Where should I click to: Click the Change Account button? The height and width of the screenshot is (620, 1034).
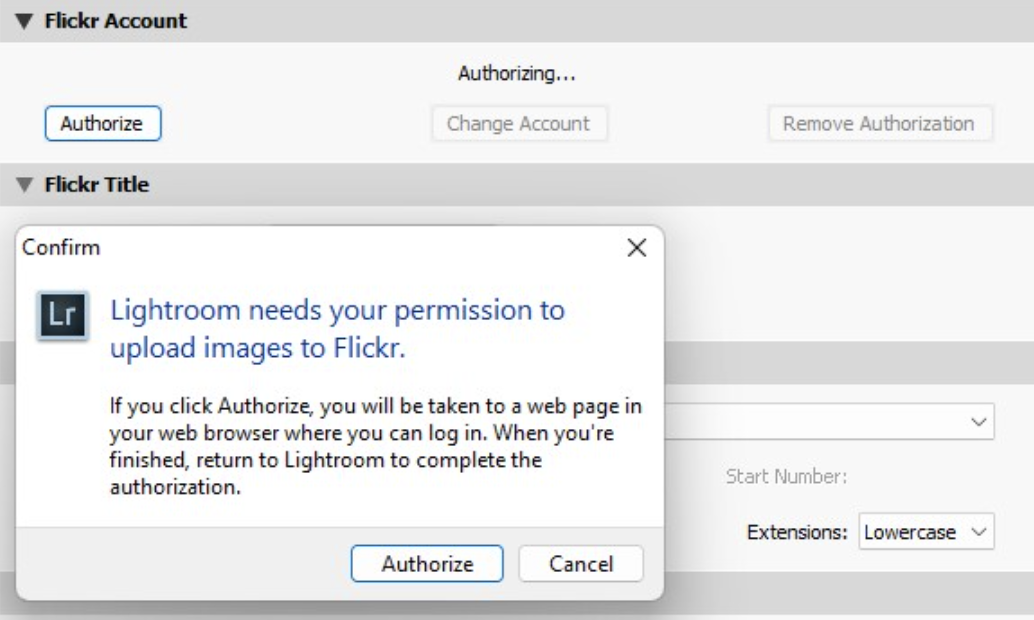518,124
